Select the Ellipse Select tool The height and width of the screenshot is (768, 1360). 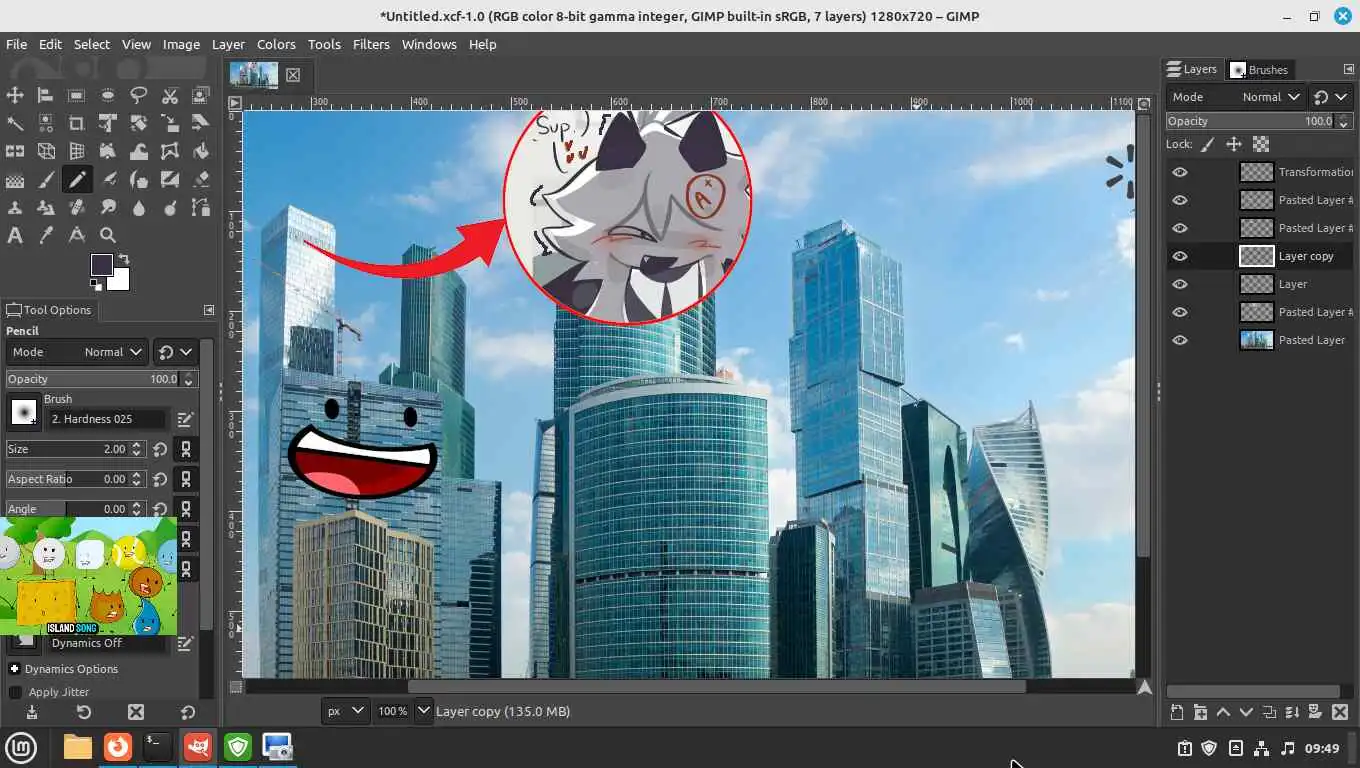108,96
